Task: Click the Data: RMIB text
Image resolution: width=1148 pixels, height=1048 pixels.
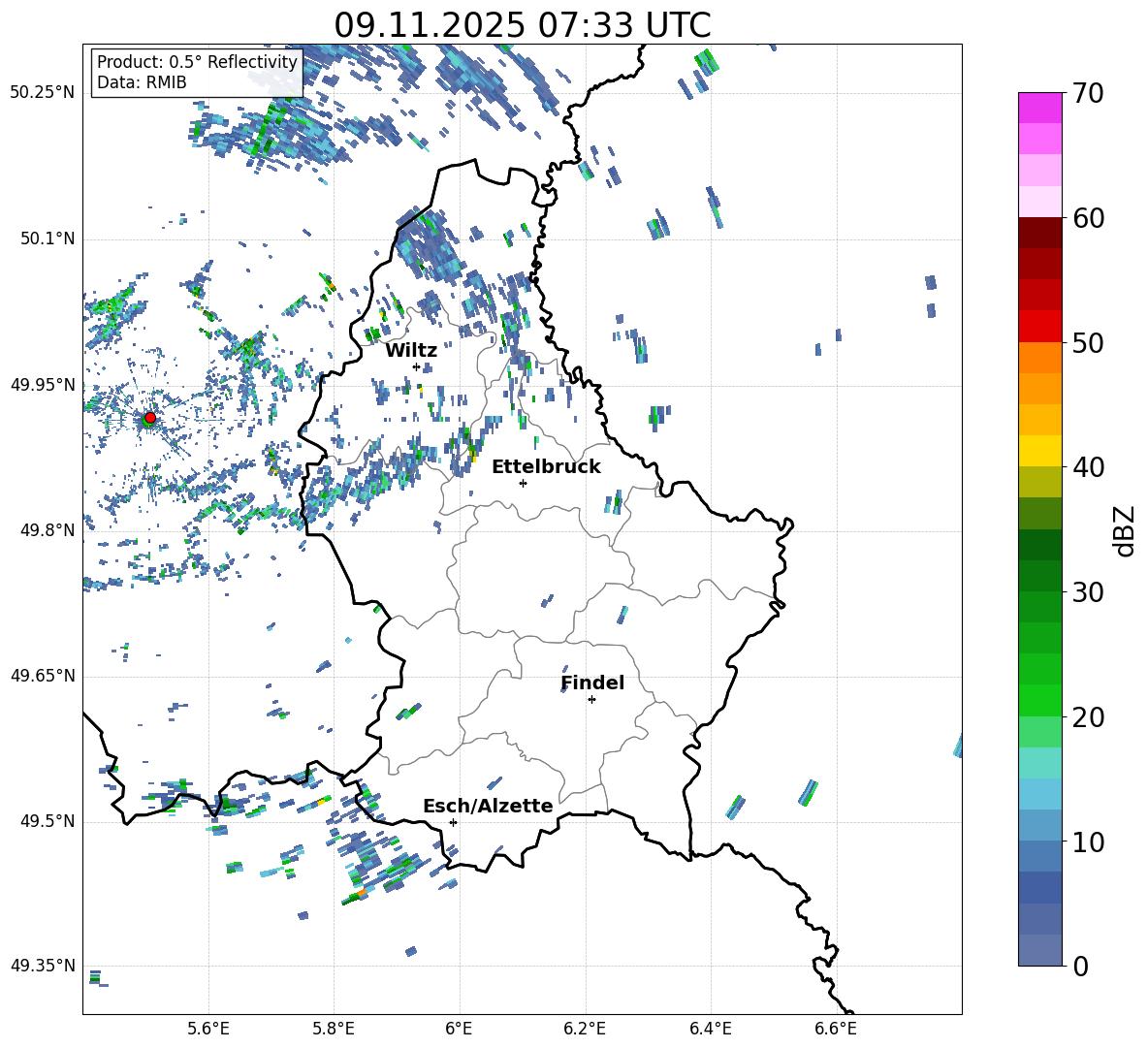Action: tap(142, 82)
